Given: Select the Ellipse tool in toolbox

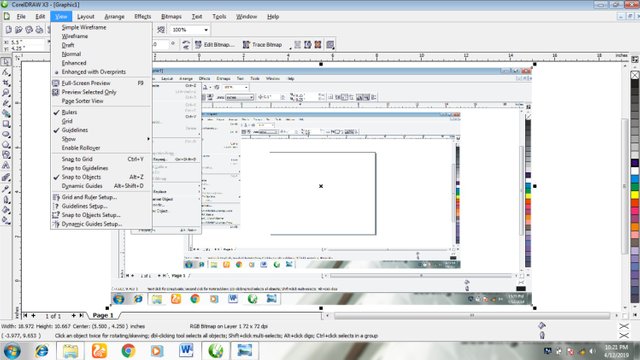Looking at the screenshot, I should pos(6,134).
